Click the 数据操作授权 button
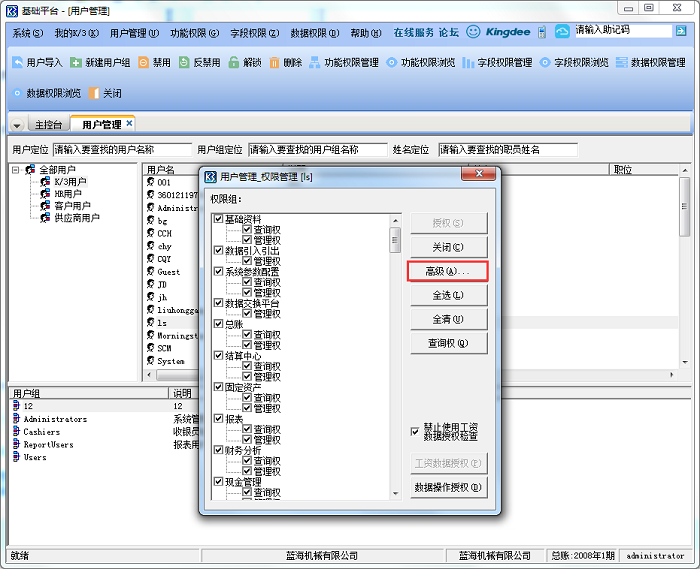The height and width of the screenshot is (569, 700). pos(448,488)
